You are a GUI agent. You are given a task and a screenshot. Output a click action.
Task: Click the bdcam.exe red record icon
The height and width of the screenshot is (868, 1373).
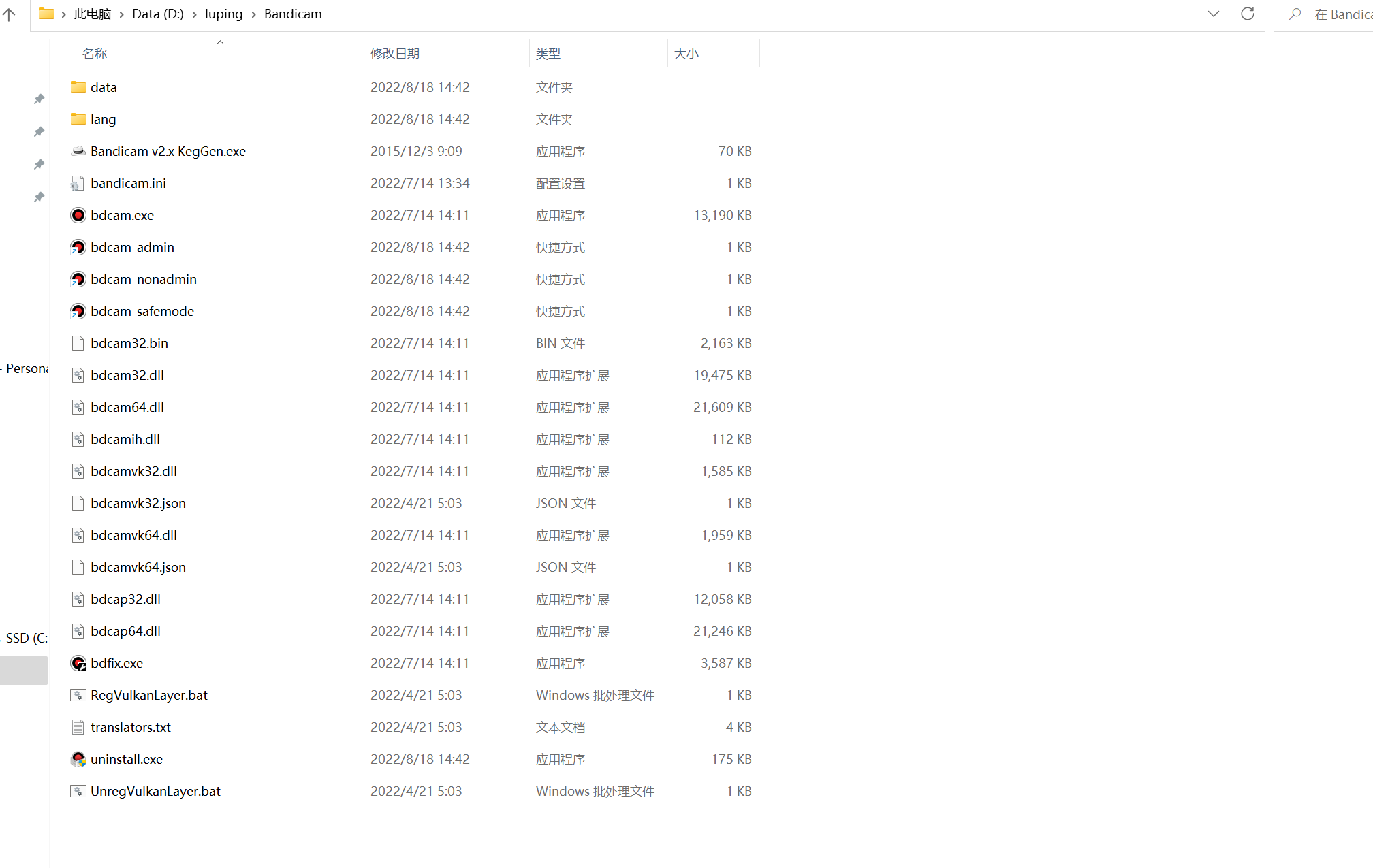(x=78, y=215)
